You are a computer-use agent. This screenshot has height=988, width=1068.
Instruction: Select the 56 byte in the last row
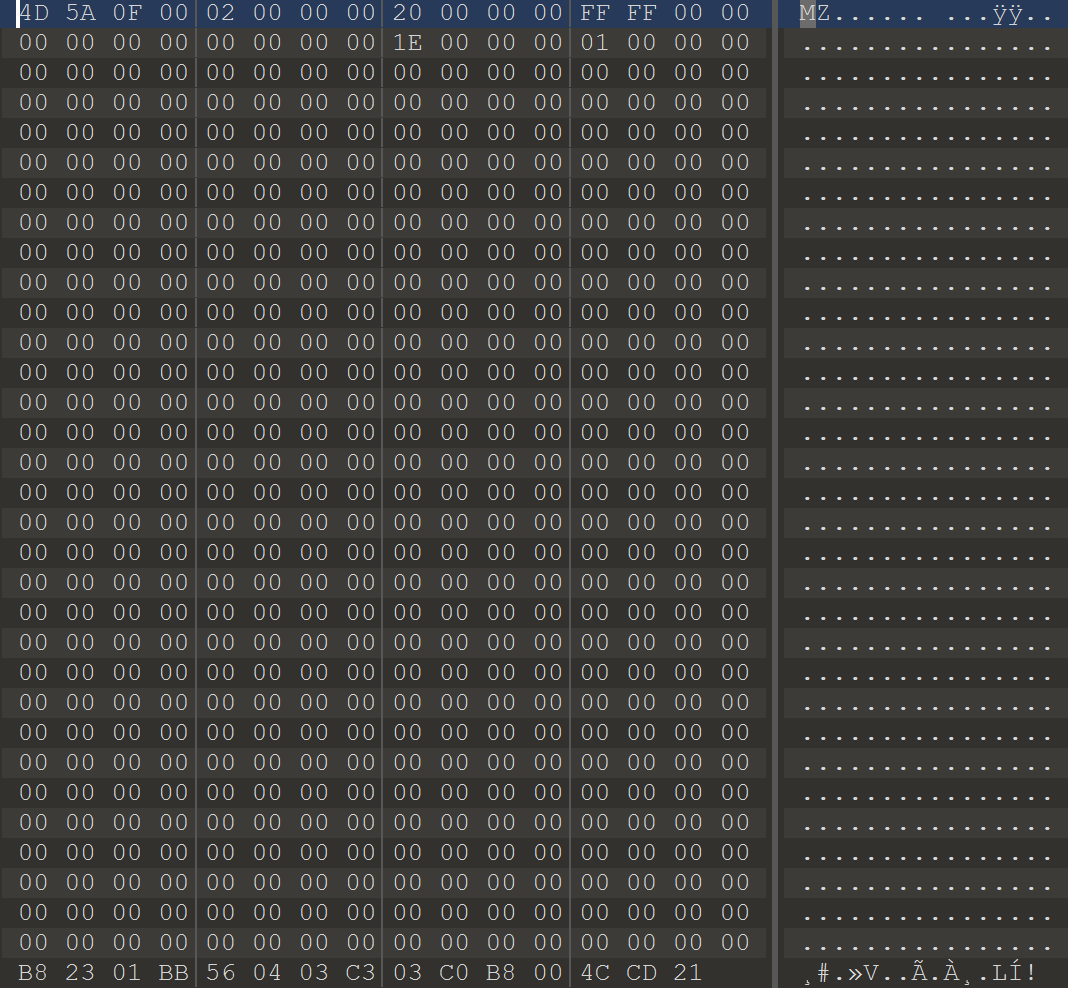tap(221, 973)
